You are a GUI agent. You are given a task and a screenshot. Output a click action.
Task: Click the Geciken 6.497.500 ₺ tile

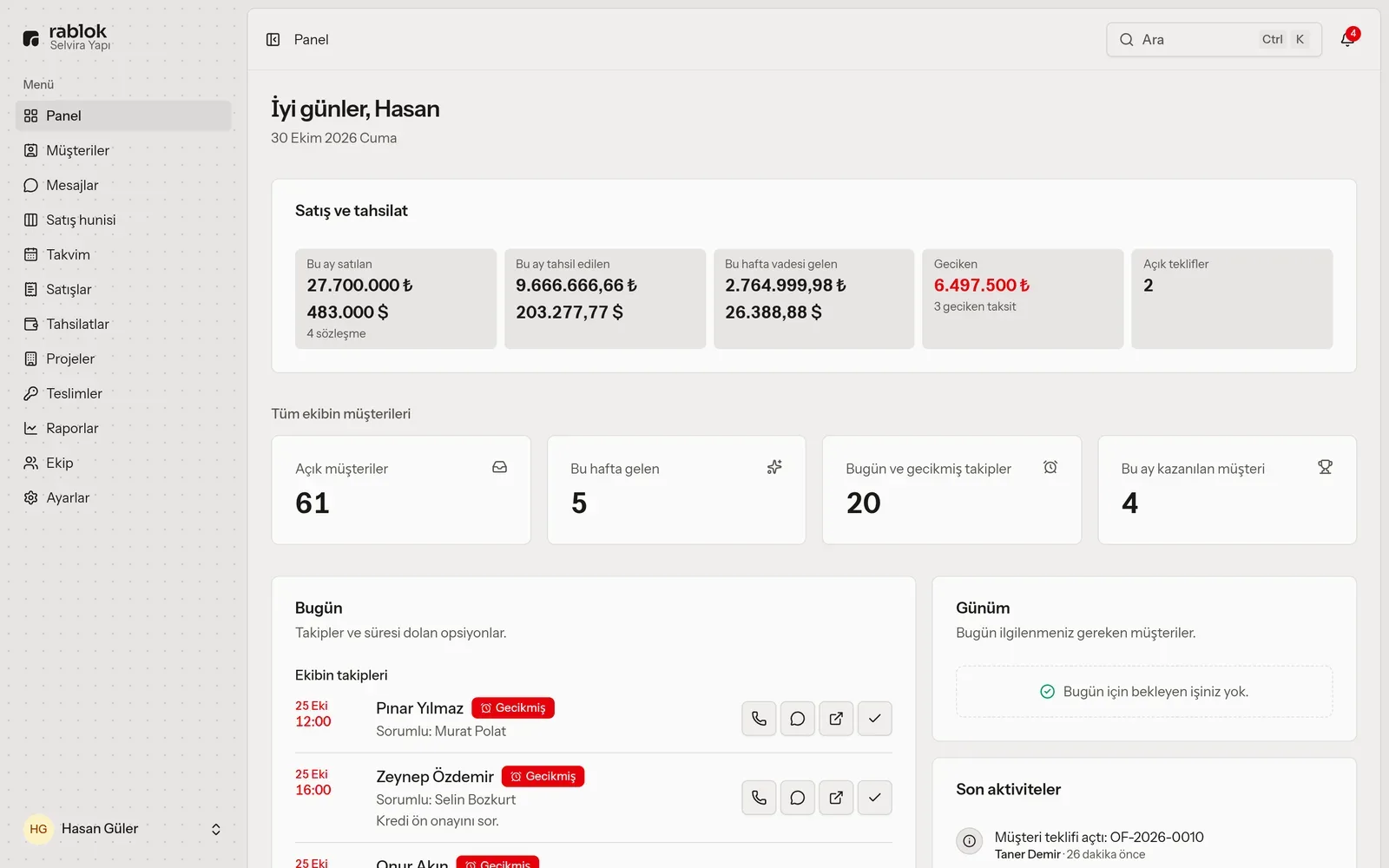1023,299
